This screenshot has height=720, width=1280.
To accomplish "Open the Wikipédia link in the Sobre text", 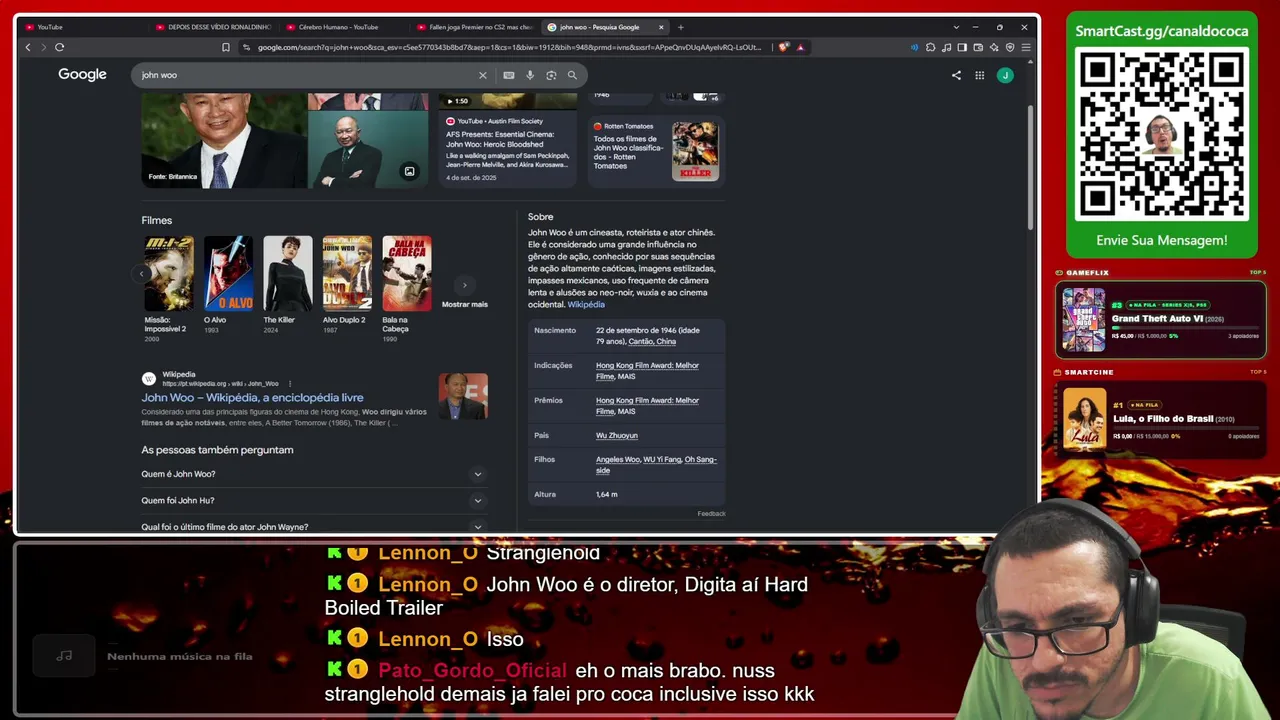I will [586, 304].
